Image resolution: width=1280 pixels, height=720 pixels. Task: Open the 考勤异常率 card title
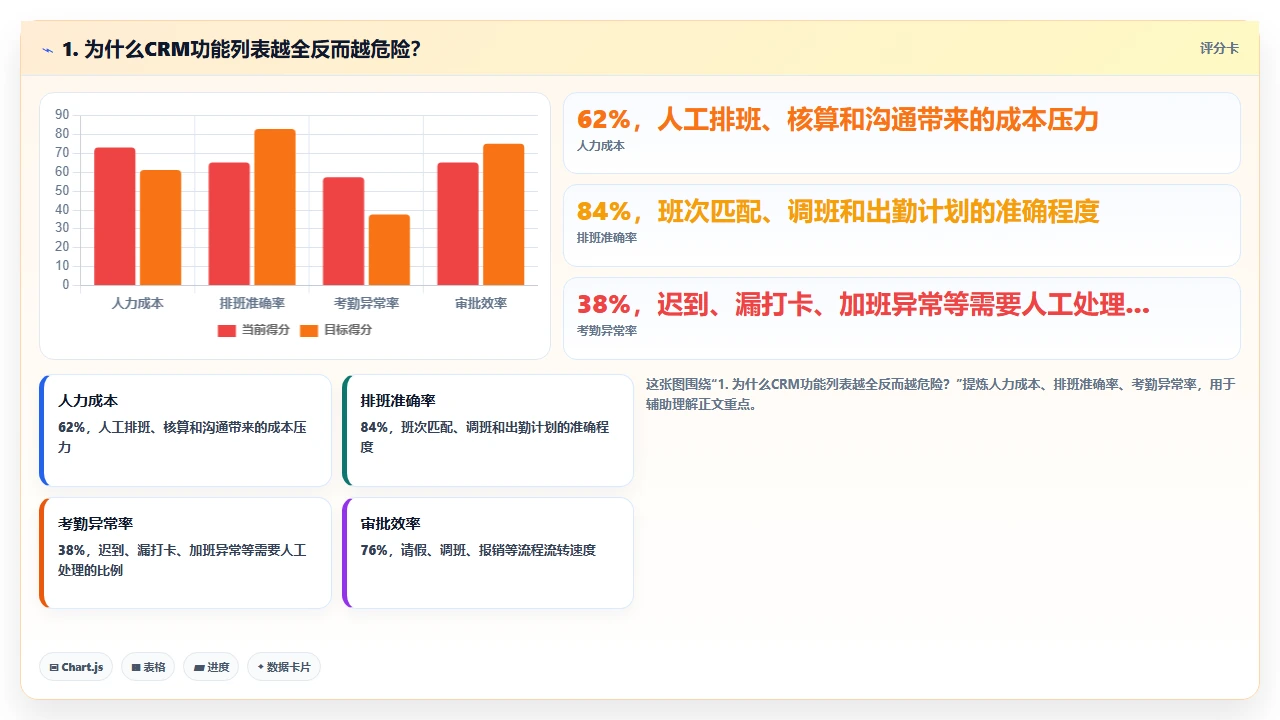point(96,524)
